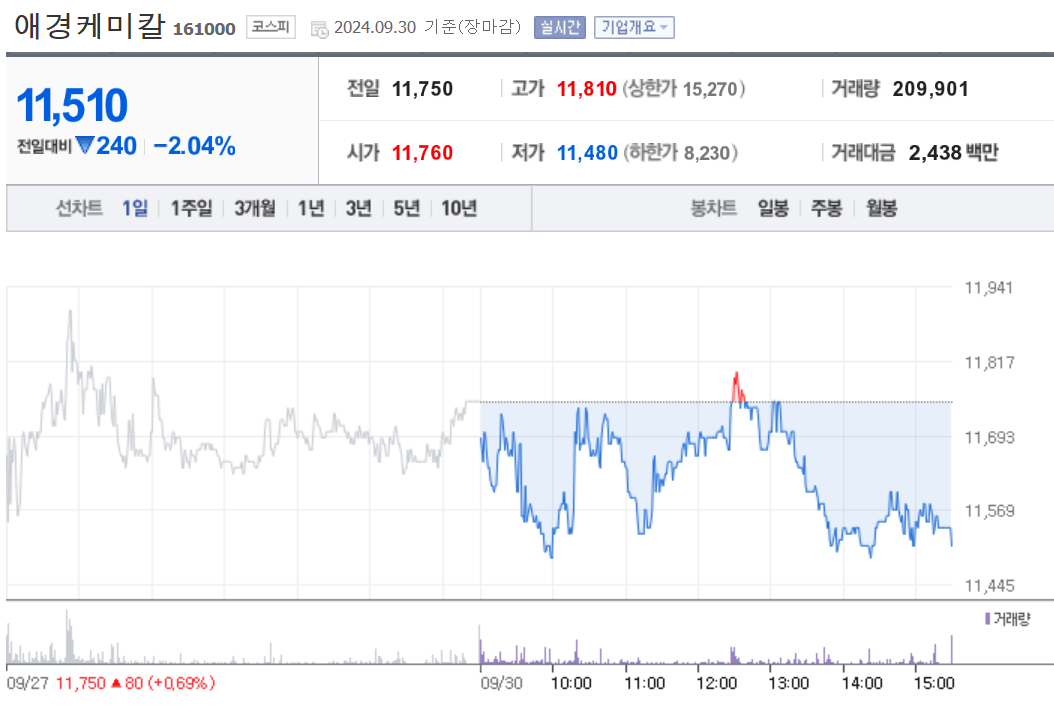1054x718 pixels.
Task: Click the 2024.09.30 기준(장마감) date text
Action: [428, 27]
